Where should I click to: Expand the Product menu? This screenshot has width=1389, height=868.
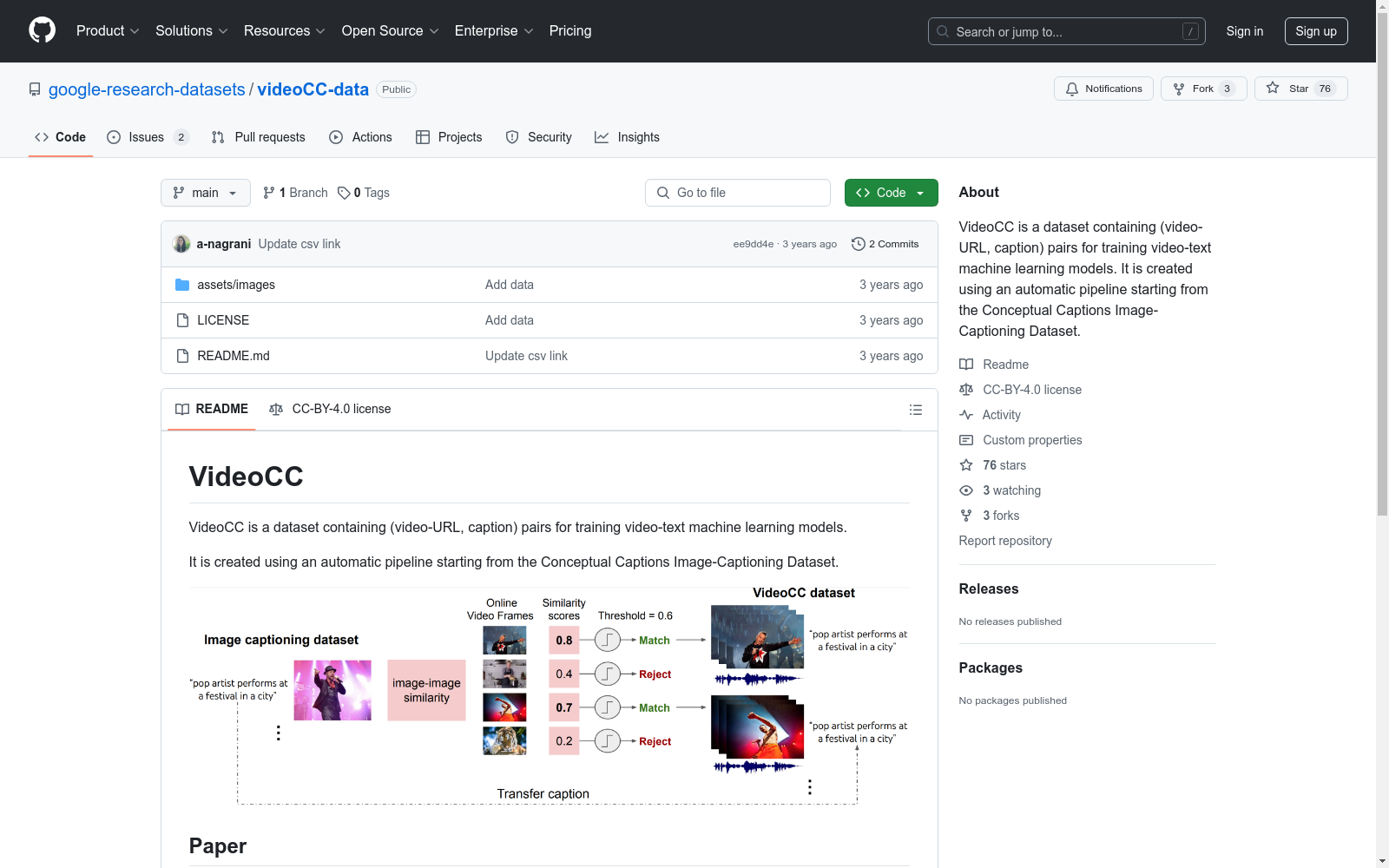pos(108,31)
